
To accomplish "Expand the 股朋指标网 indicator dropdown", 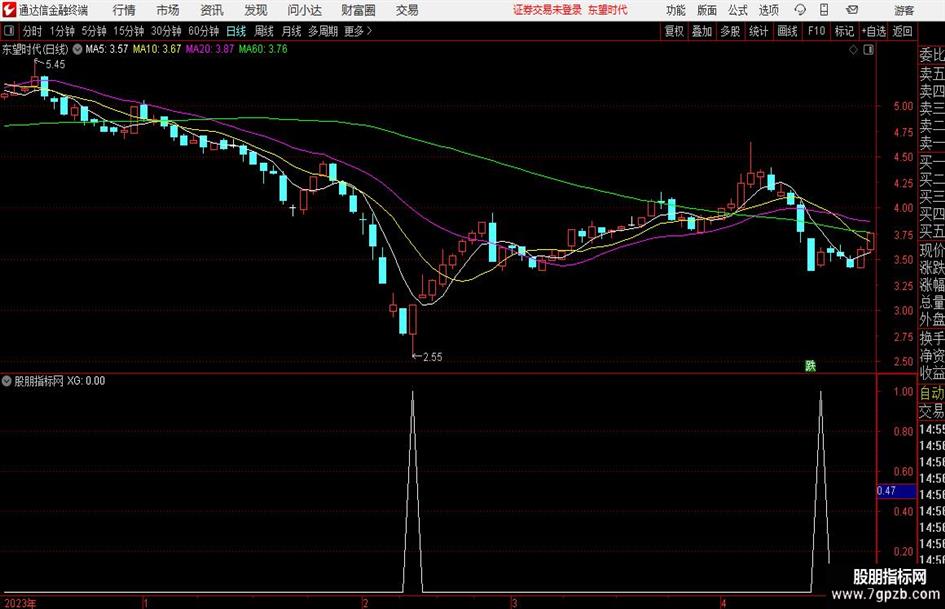I will [x=7, y=381].
